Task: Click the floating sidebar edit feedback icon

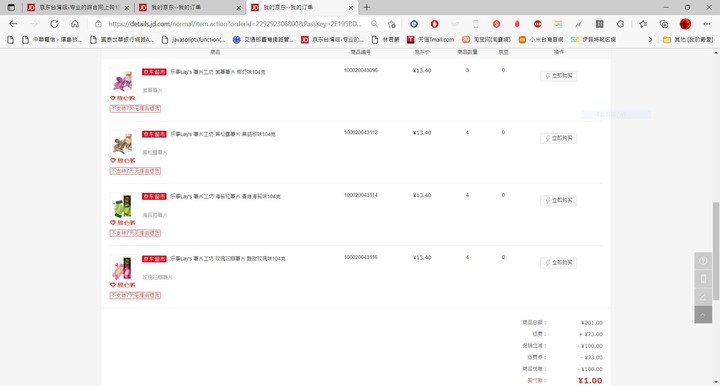Action: (703, 297)
